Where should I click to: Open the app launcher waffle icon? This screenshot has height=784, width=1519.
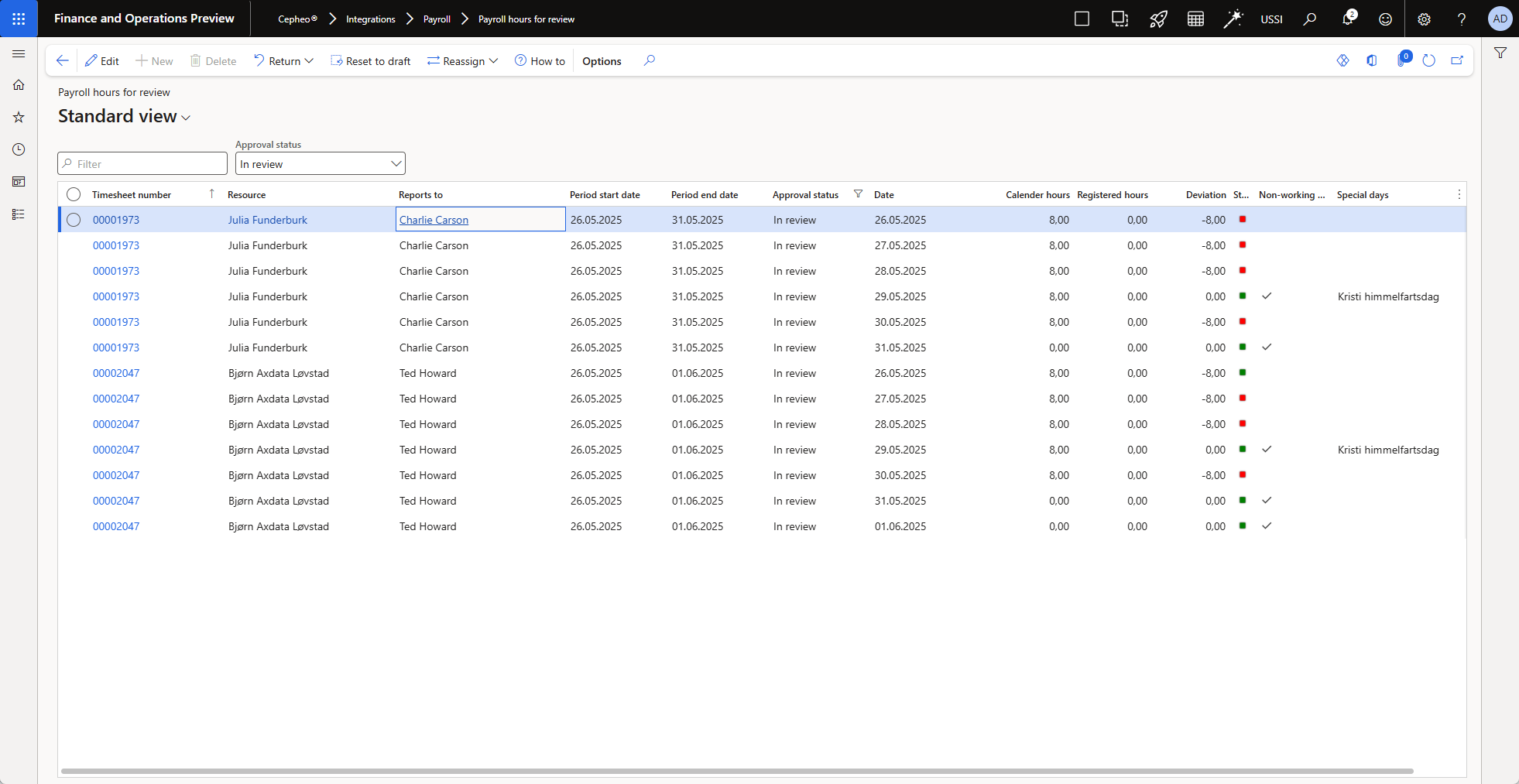tap(19, 19)
